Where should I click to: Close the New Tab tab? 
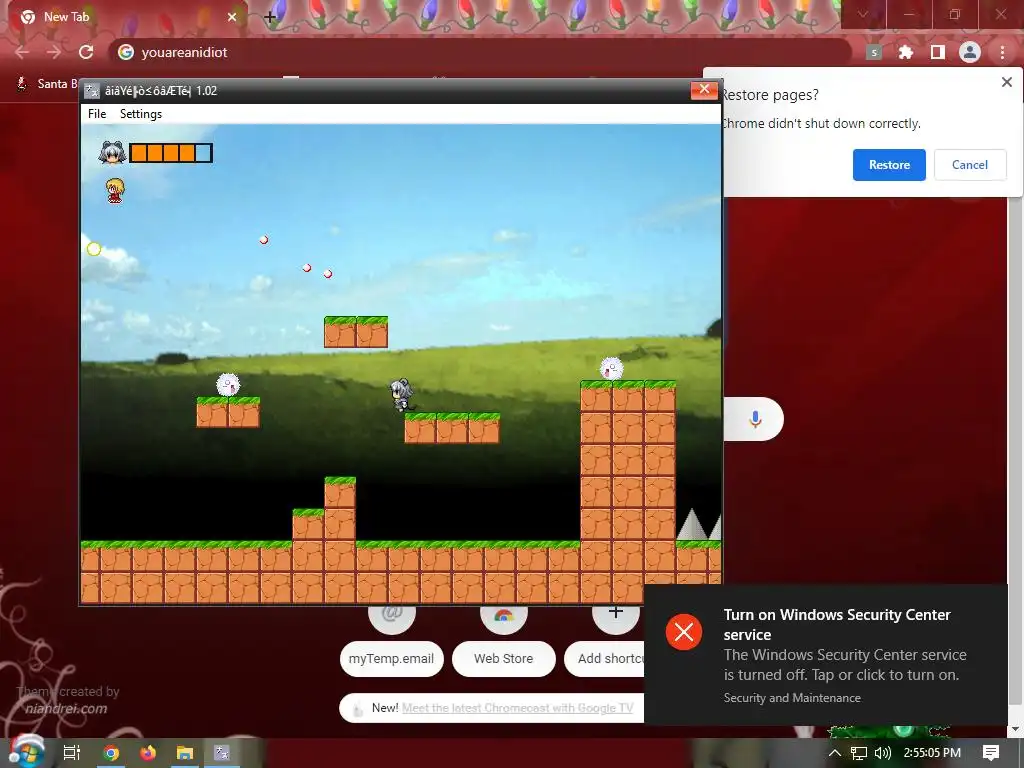tap(232, 17)
